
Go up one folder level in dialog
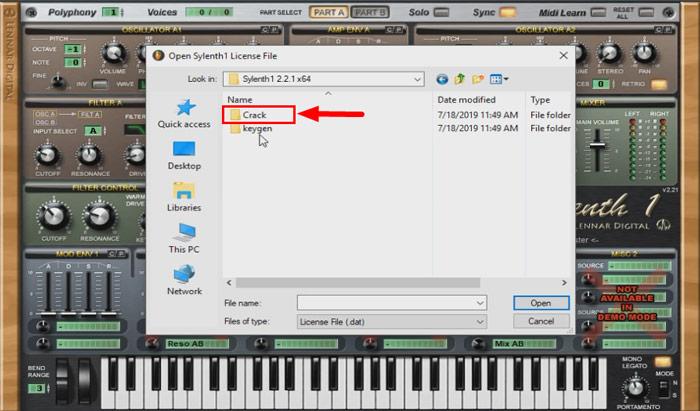click(459, 79)
